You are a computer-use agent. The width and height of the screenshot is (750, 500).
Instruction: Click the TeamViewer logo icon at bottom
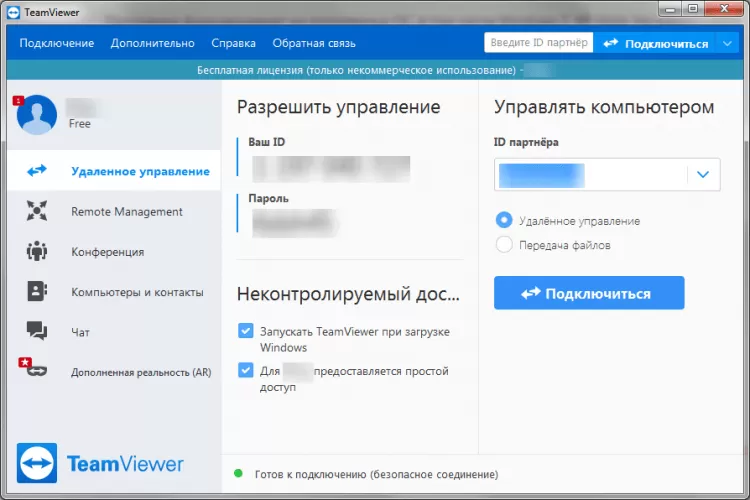pos(37,463)
